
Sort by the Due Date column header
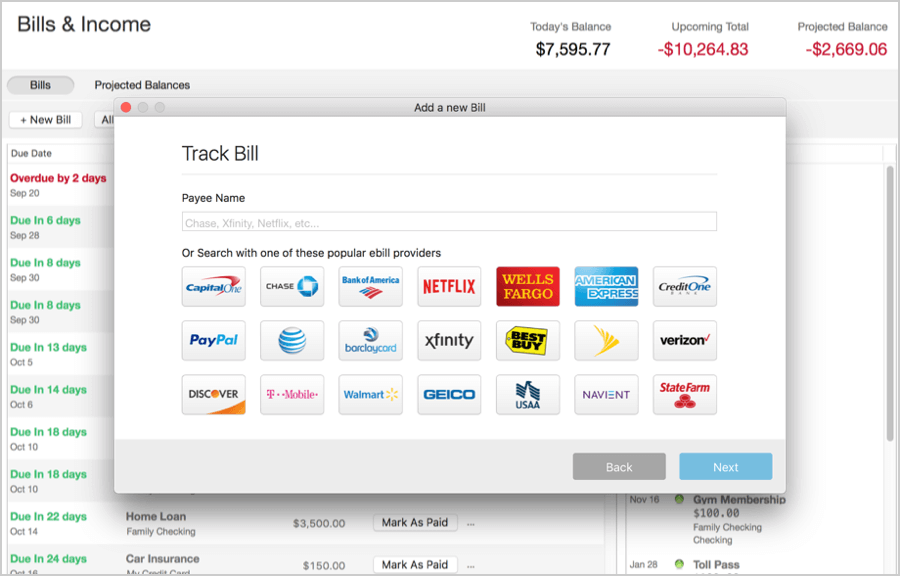point(31,153)
